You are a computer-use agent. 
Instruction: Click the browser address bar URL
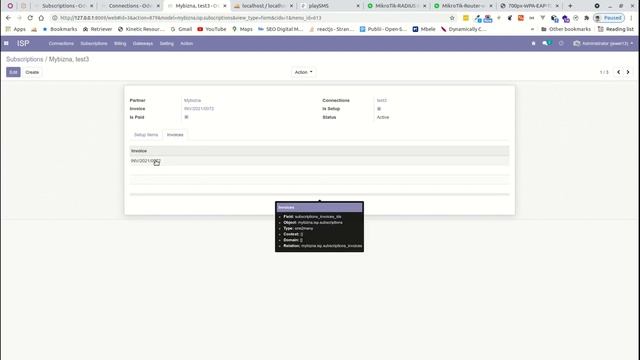point(191,18)
